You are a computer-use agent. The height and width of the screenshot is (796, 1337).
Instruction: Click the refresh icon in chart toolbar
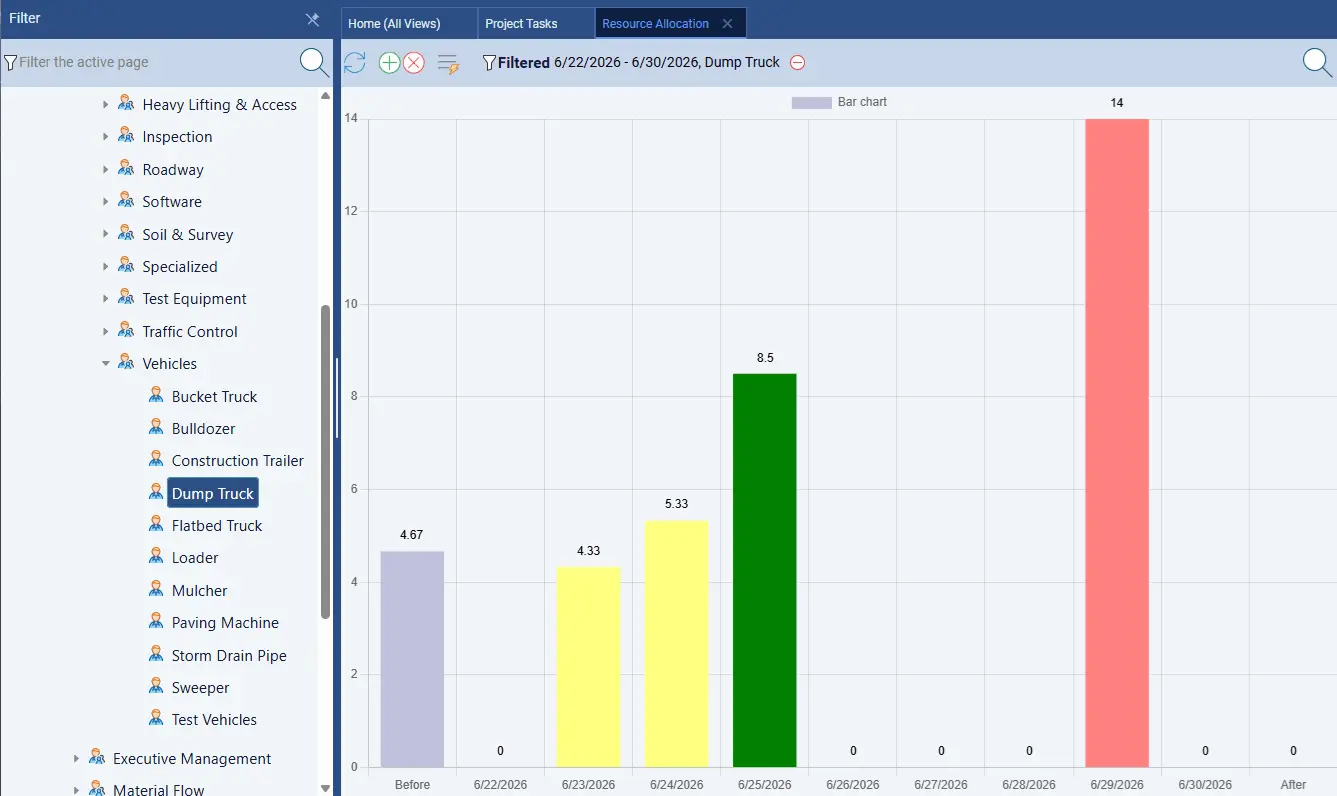[x=354, y=63]
